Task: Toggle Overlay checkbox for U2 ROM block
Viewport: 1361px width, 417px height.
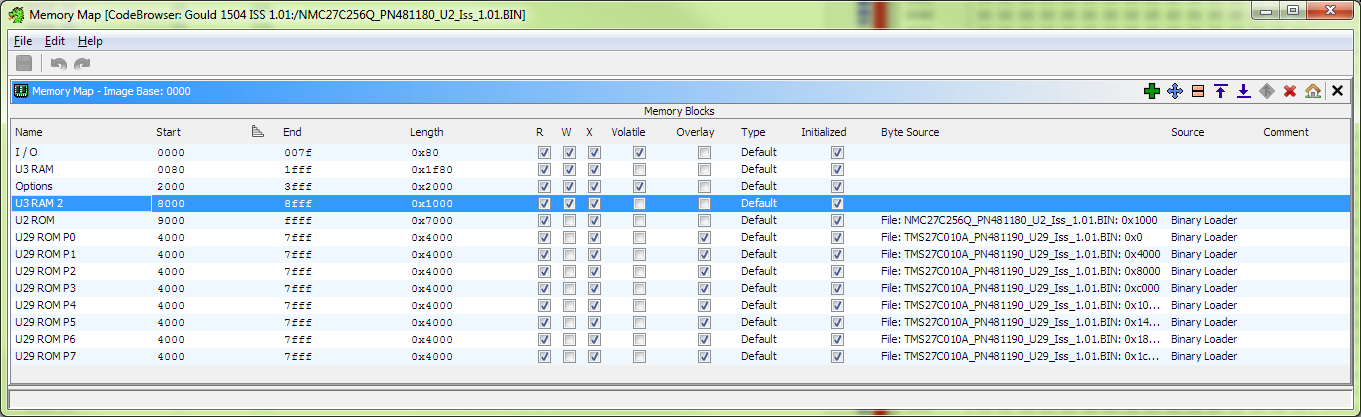Action: point(705,220)
